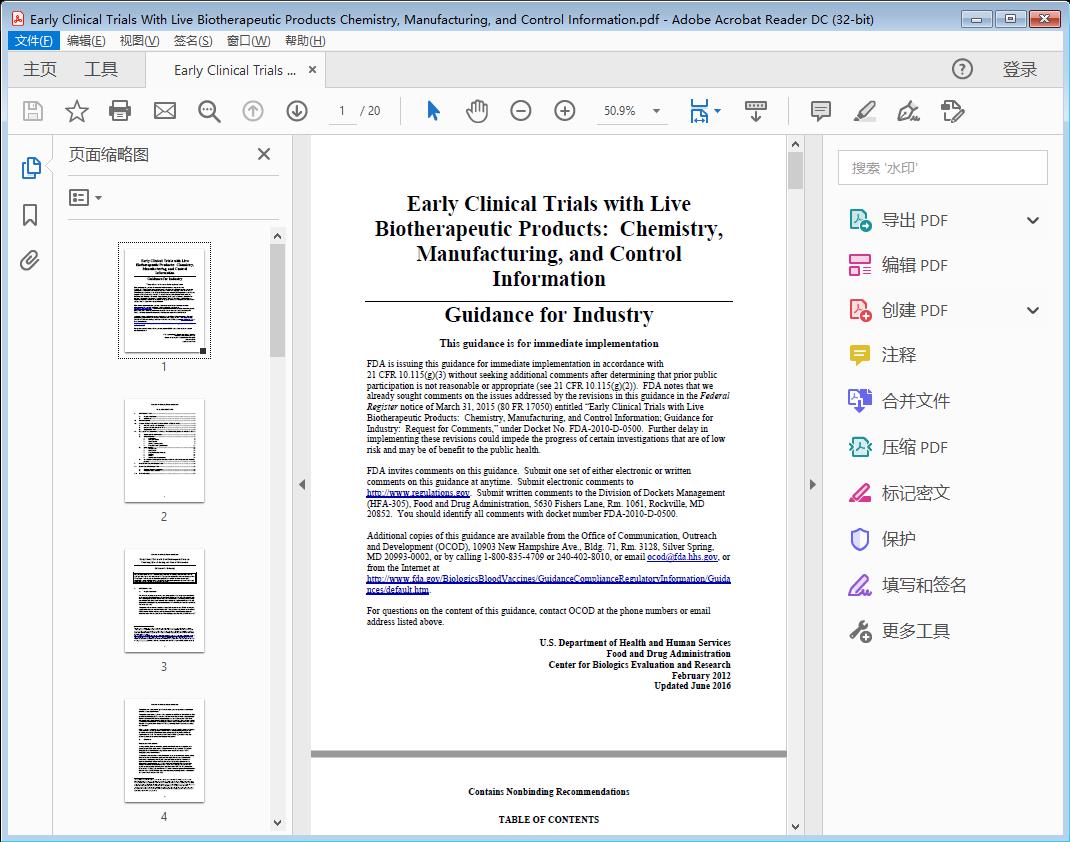Expand the 导出PDF options chevron
The image size is (1070, 842).
(x=1032, y=219)
